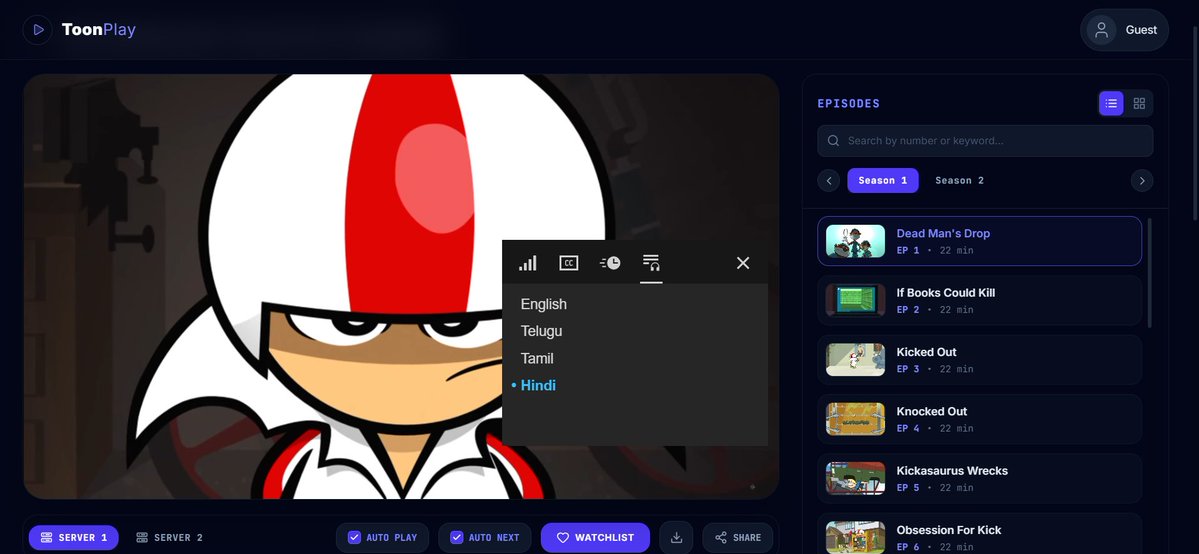Image resolution: width=1199 pixels, height=554 pixels.
Task: Click the ToonPlay brand name
Action: click(99, 30)
